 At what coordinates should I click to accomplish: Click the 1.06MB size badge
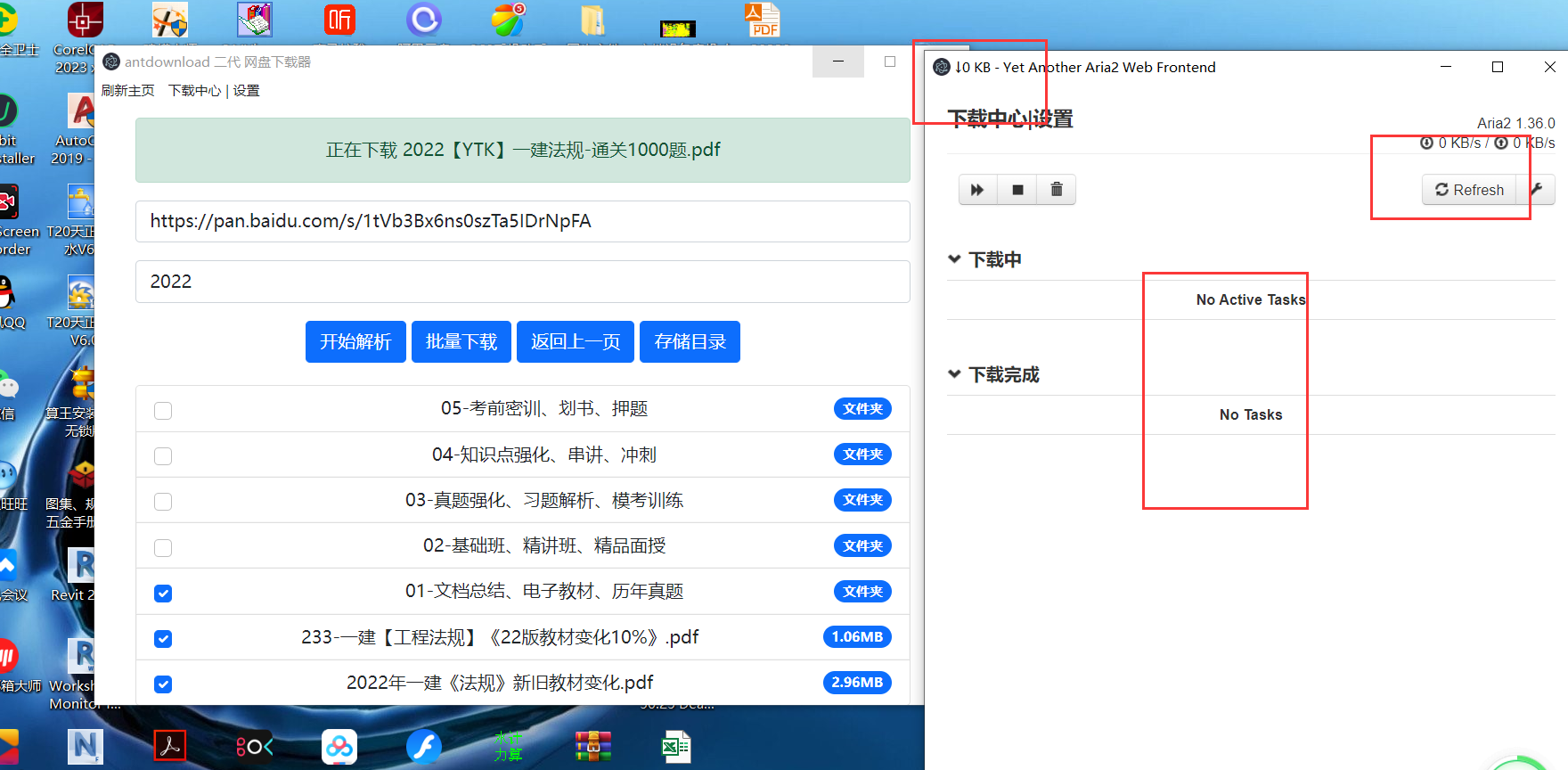coord(857,636)
